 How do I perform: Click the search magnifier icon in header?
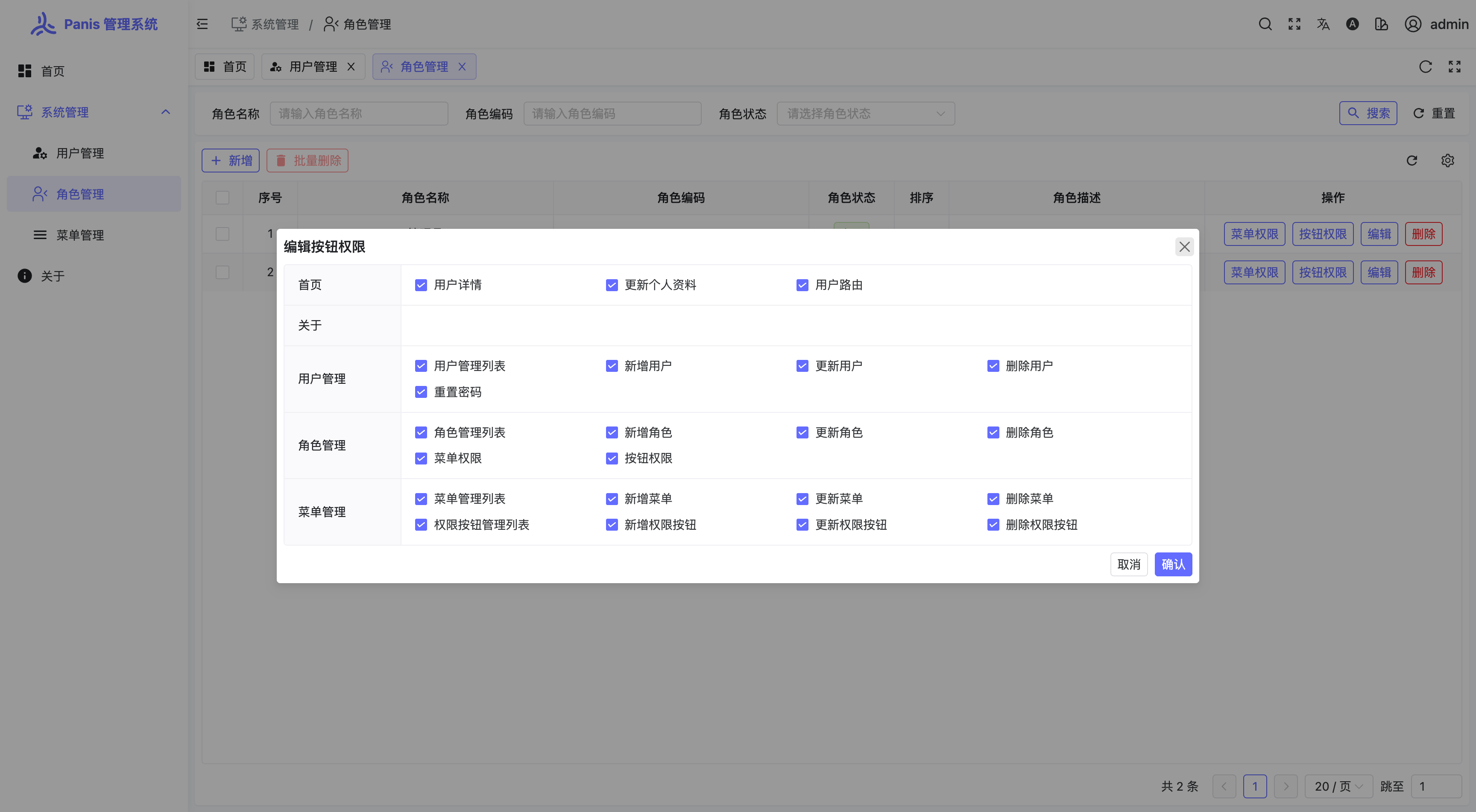tap(1265, 24)
